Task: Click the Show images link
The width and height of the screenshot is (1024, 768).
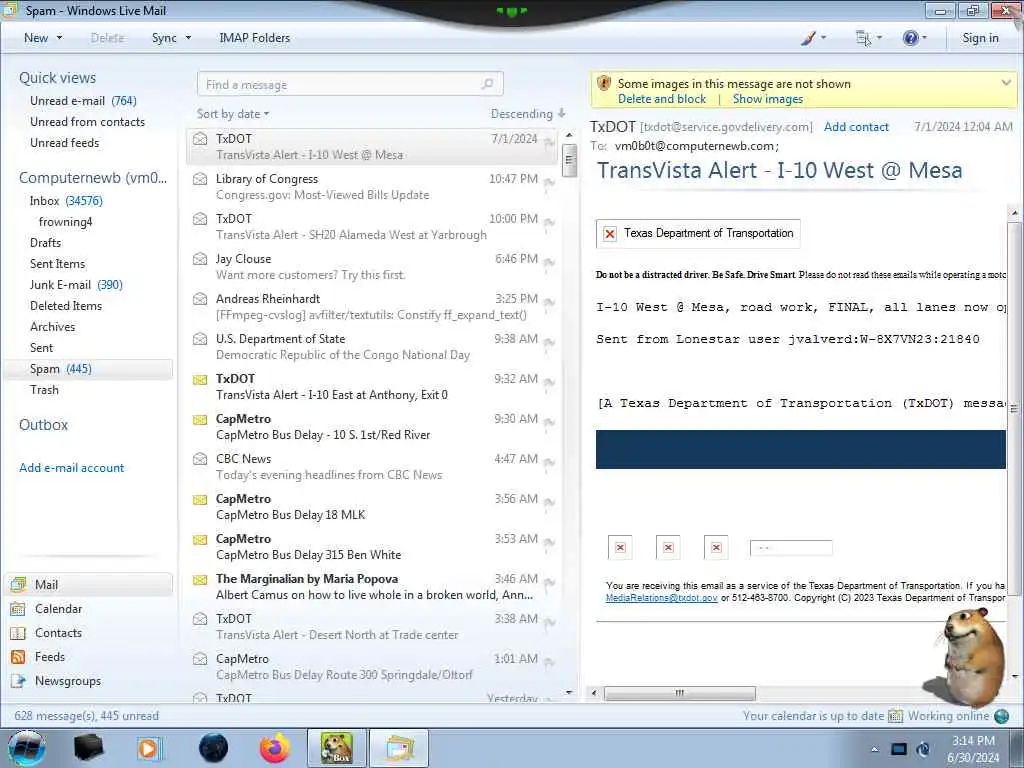Action: point(767,99)
